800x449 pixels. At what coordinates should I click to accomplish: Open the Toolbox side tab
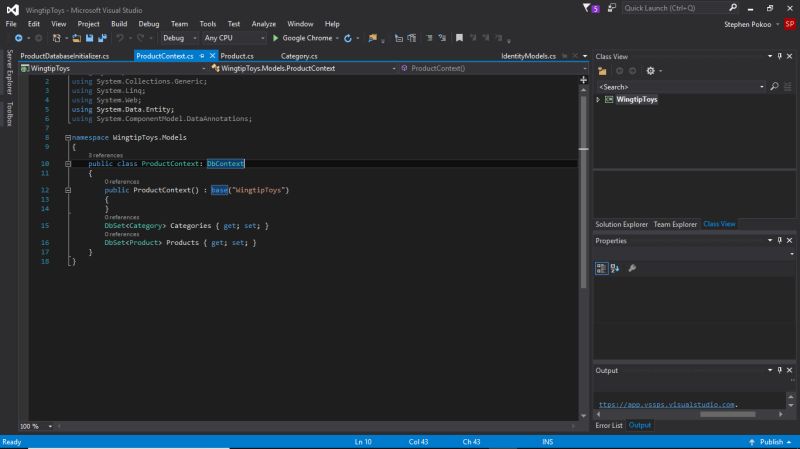pos(9,113)
